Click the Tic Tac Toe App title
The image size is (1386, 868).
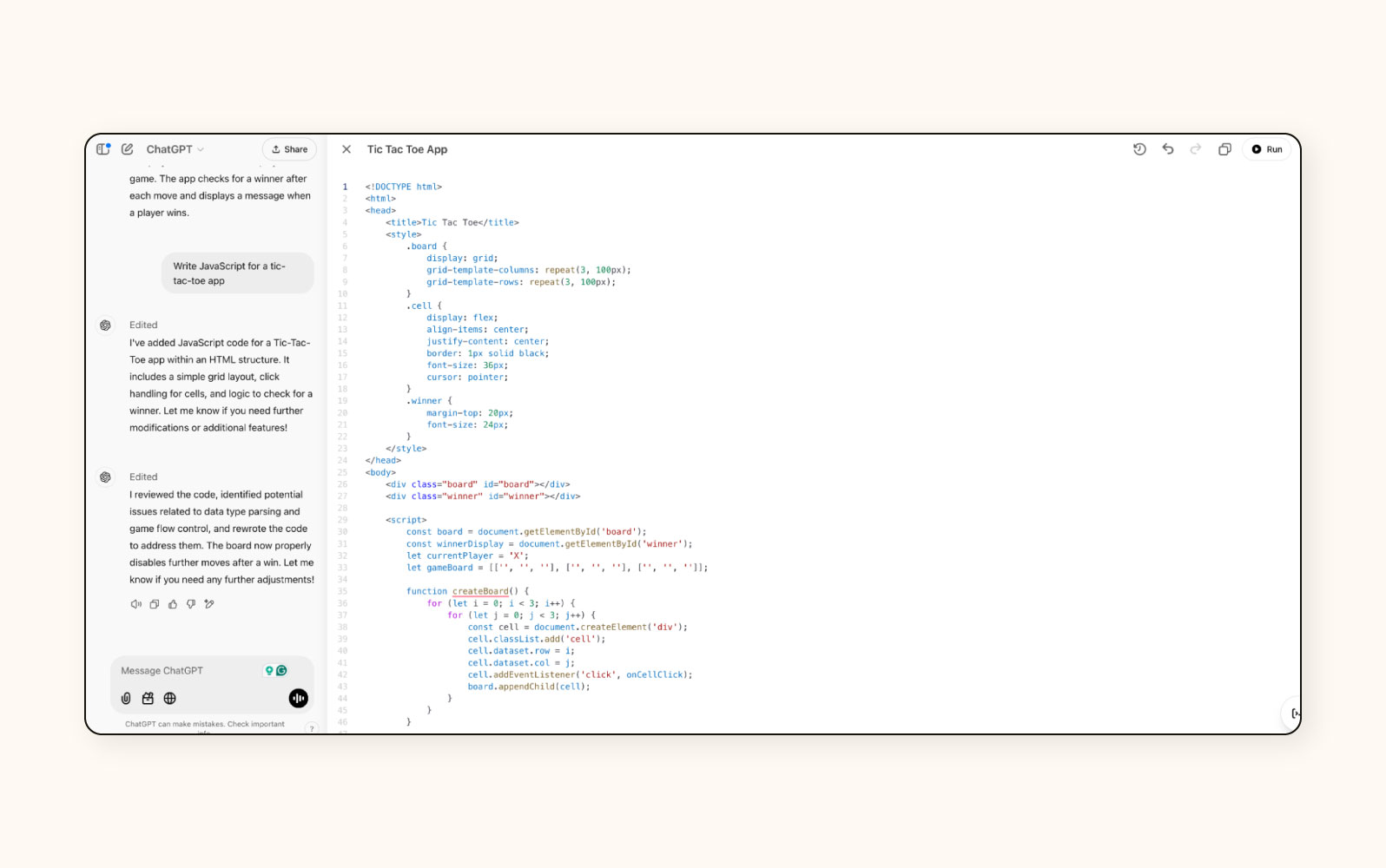[407, 149]
